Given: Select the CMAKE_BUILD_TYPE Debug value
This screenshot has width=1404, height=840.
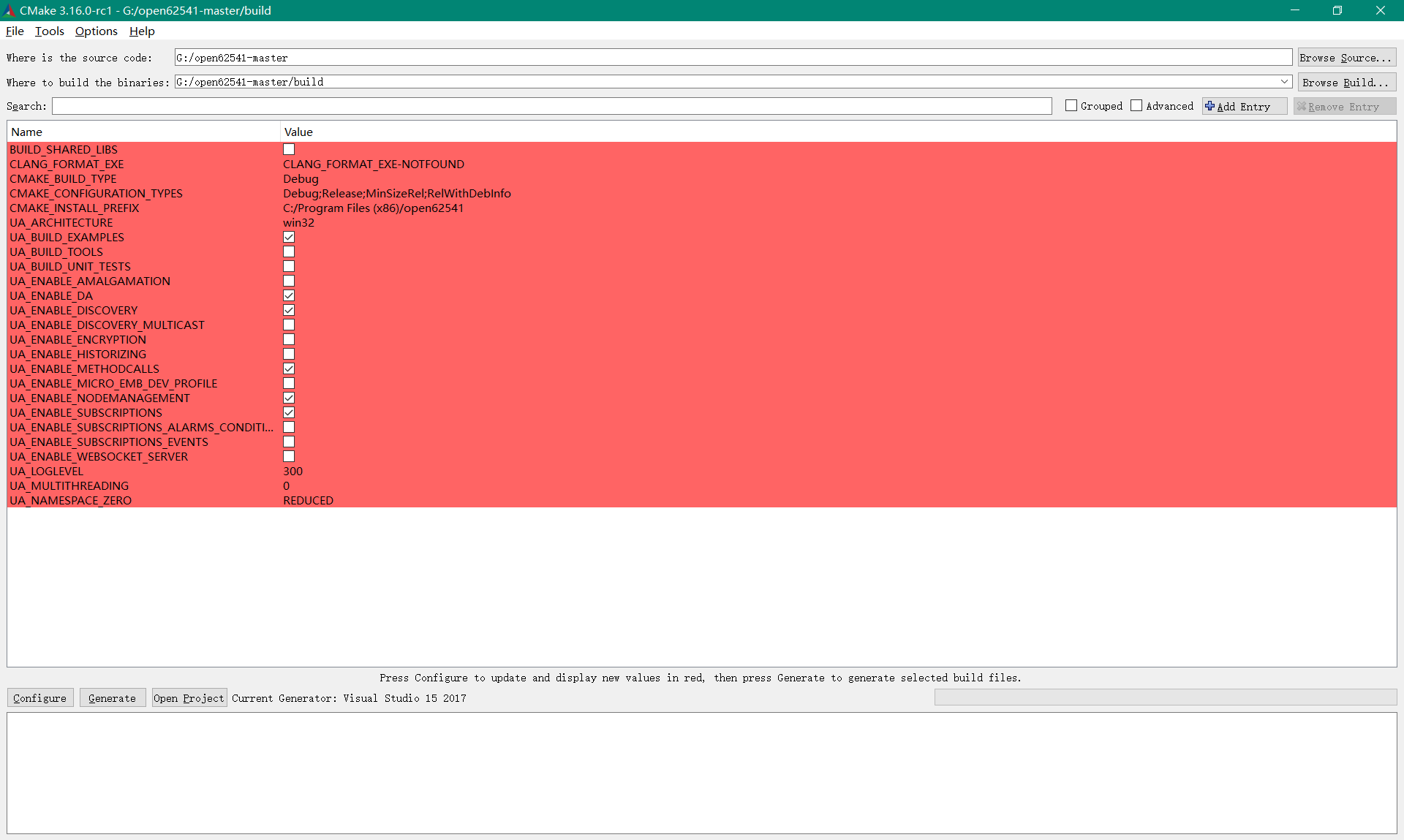Looking at the screenshot, I should point(301,178).
